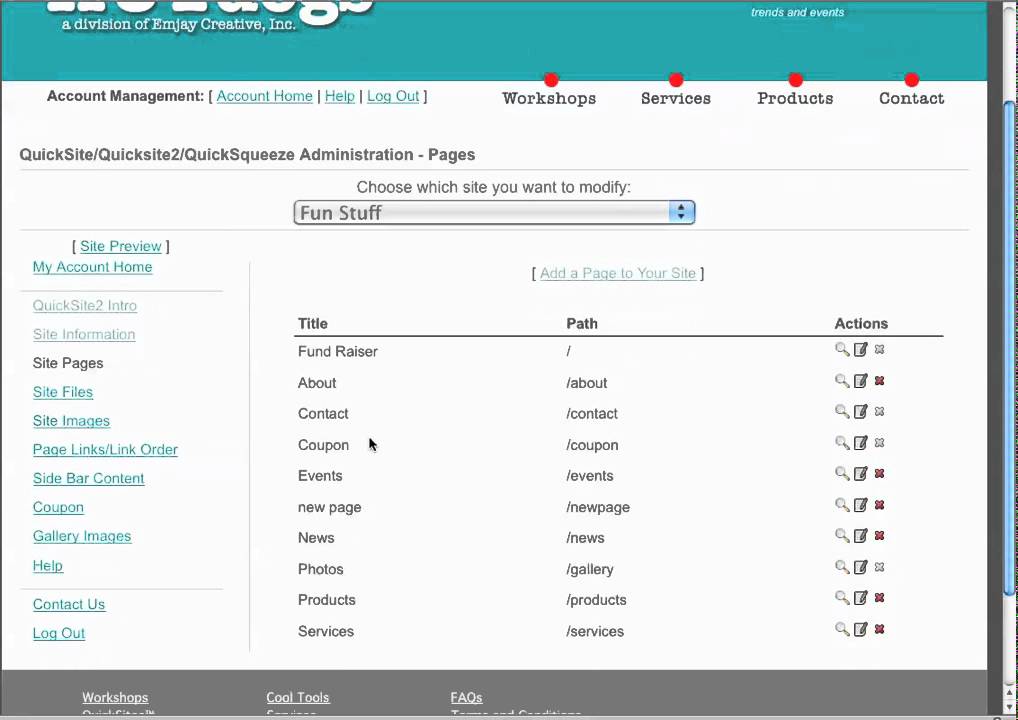Delete the About page
This screenshot has height=720, width=1018.
click(x=880, y=381)
